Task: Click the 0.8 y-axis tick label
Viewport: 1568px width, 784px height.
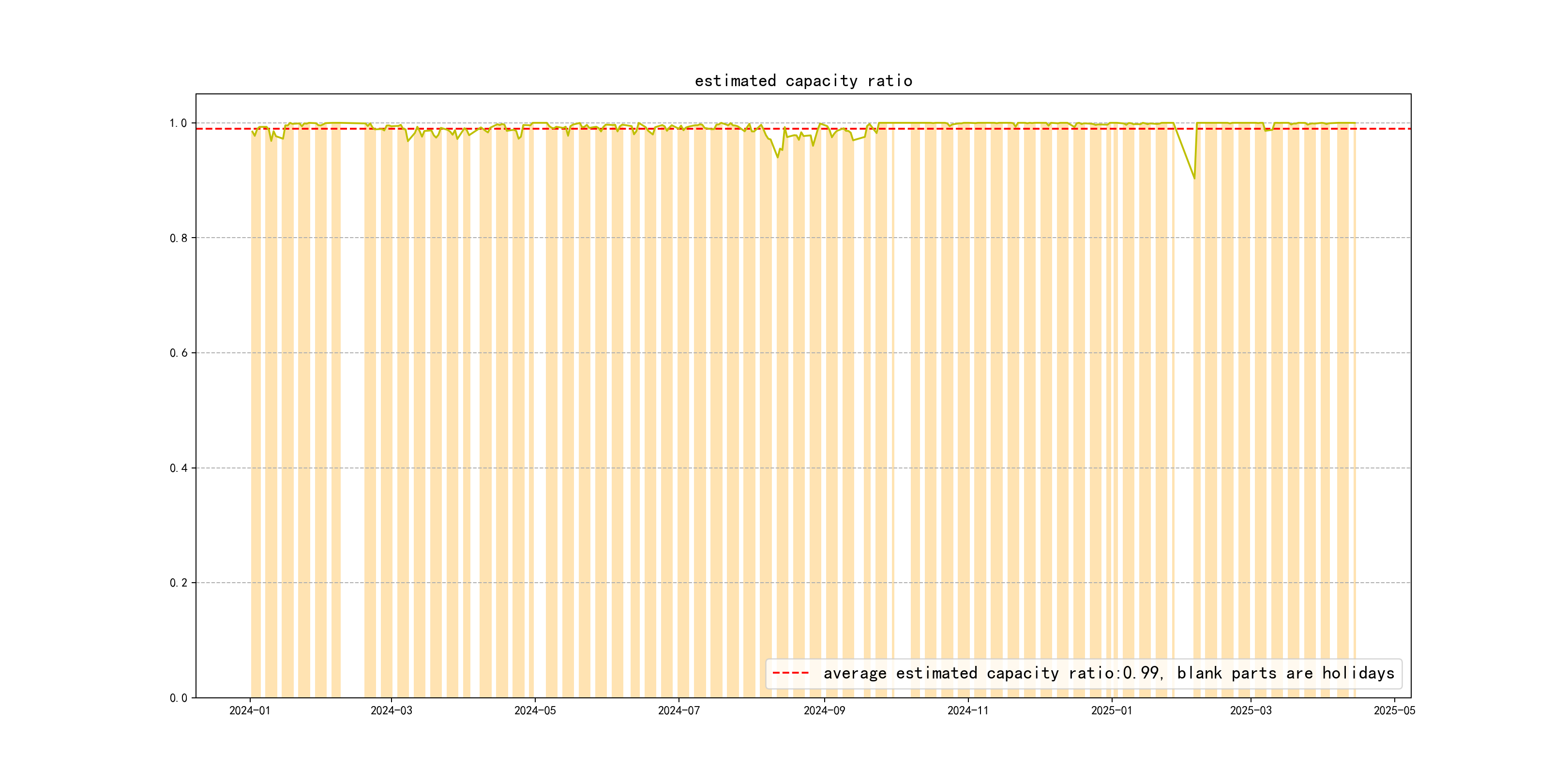Action: (179, 238)
